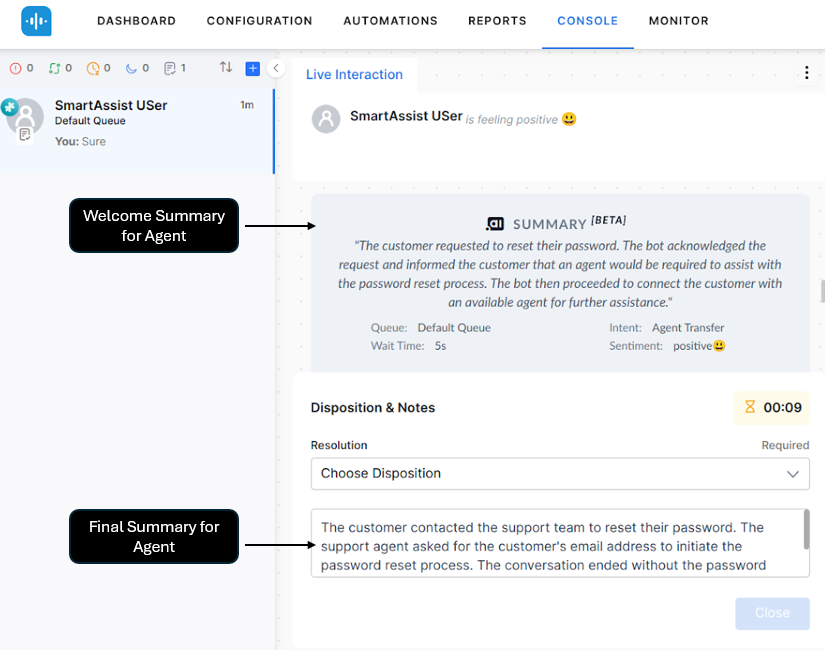The width and height of the screenshot is (825, 650).
Task: Sort conversations with the up-down arrows icon
Action: (x=226, y=68)
